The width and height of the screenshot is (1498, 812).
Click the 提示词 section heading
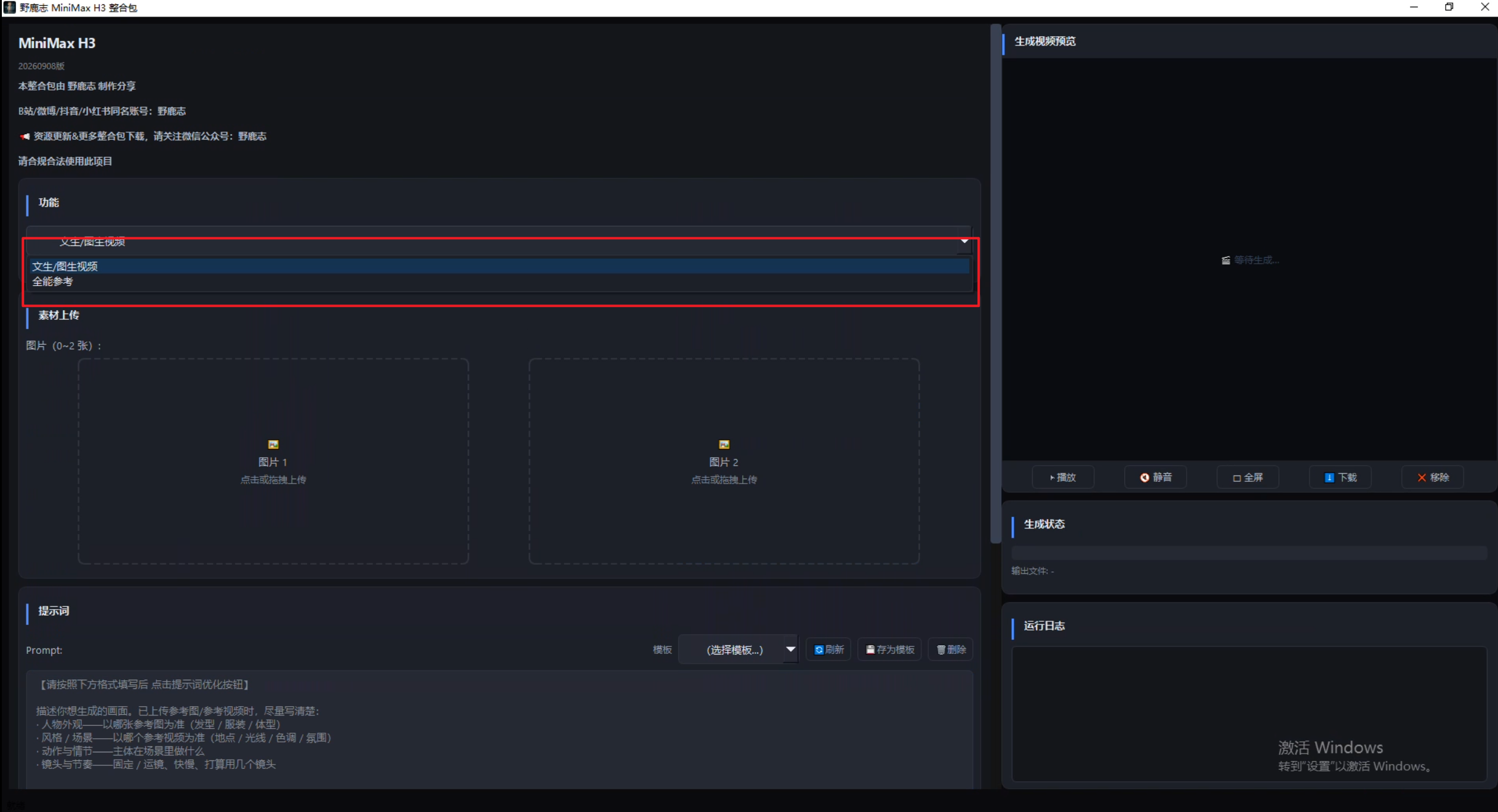coord(54,611)
